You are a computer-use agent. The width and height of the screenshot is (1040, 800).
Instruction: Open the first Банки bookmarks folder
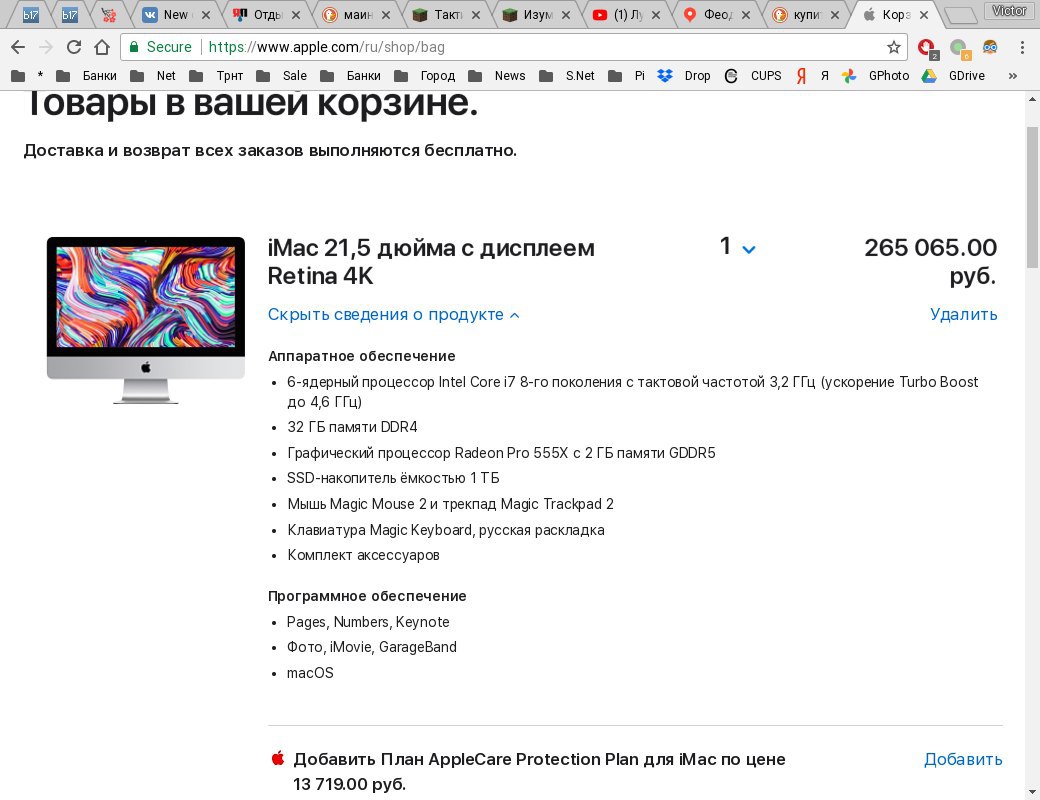[x=86, y=76]
